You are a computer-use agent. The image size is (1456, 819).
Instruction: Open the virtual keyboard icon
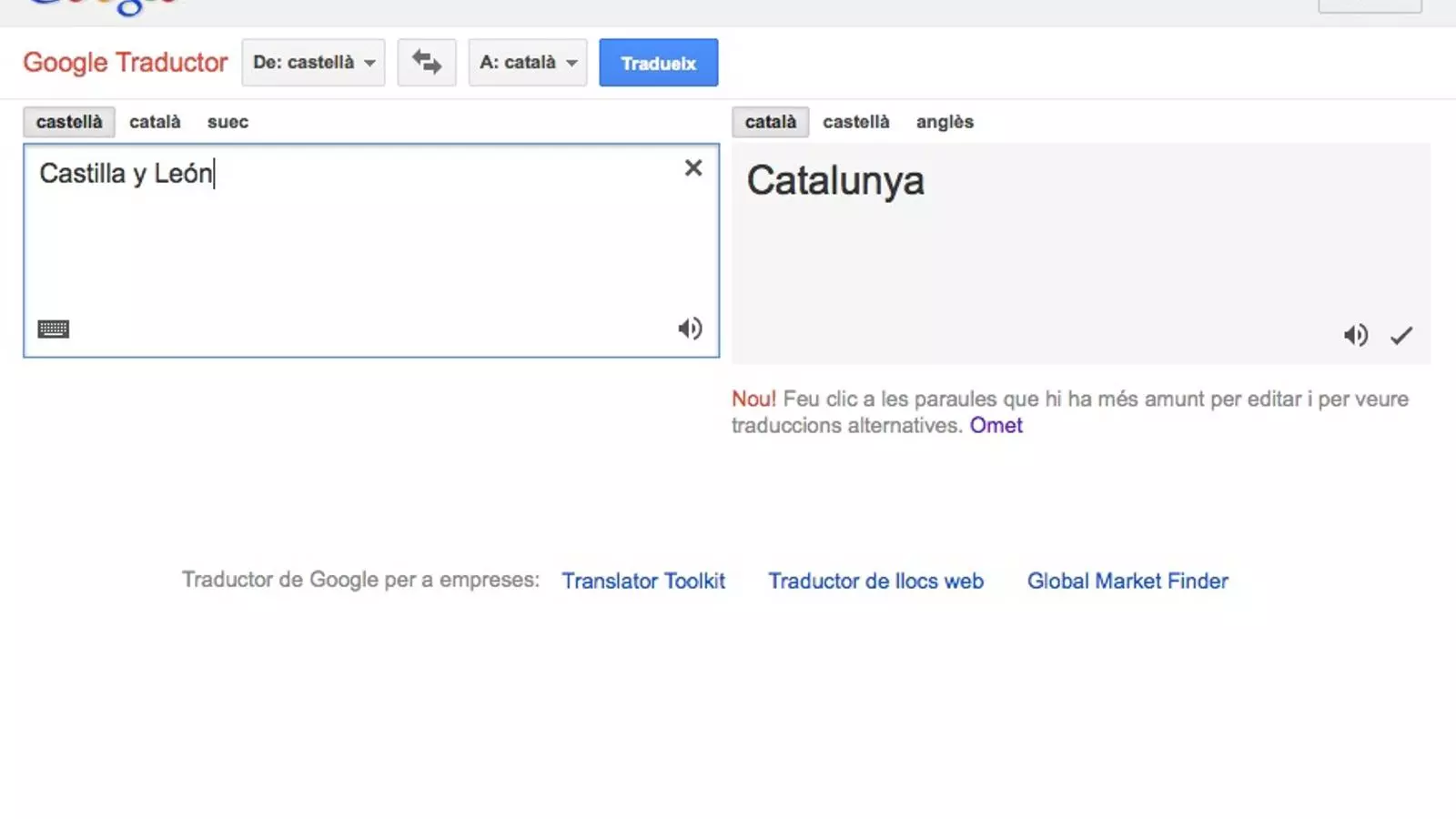pyautogui.click(x=54, y=329)
